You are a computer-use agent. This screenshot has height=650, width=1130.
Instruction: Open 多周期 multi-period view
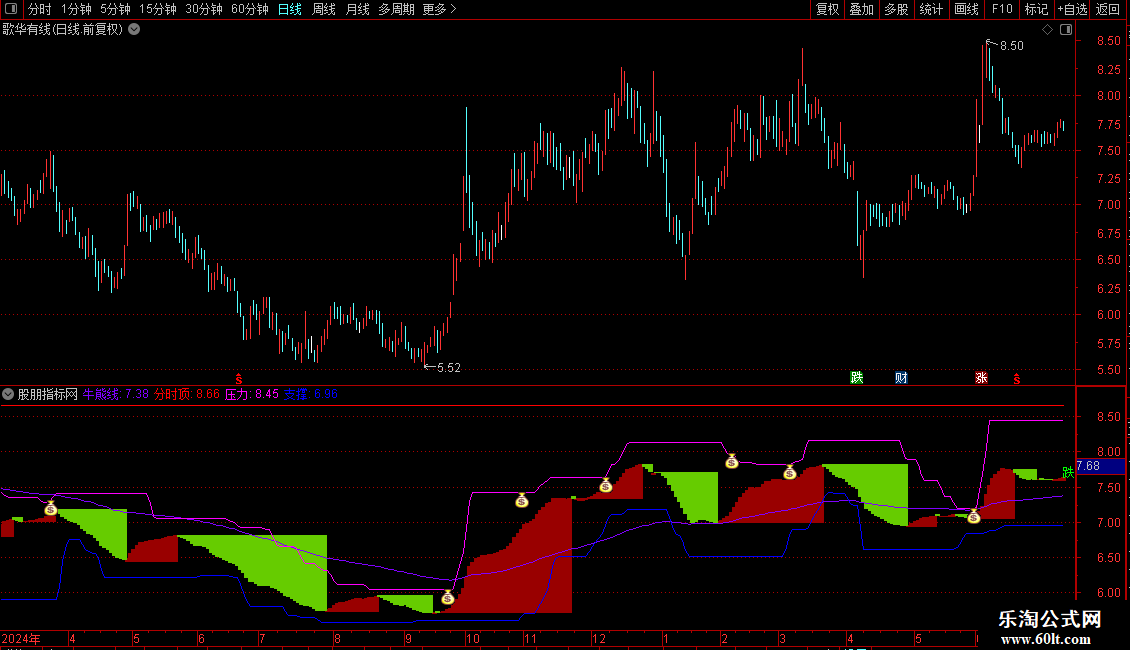tap(396, 9)
